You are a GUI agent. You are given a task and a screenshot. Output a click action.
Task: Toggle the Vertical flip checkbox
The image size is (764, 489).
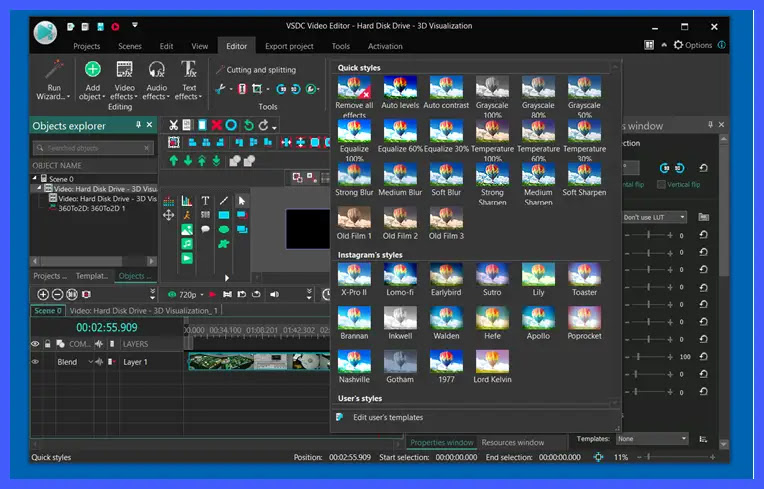point(661,185)
